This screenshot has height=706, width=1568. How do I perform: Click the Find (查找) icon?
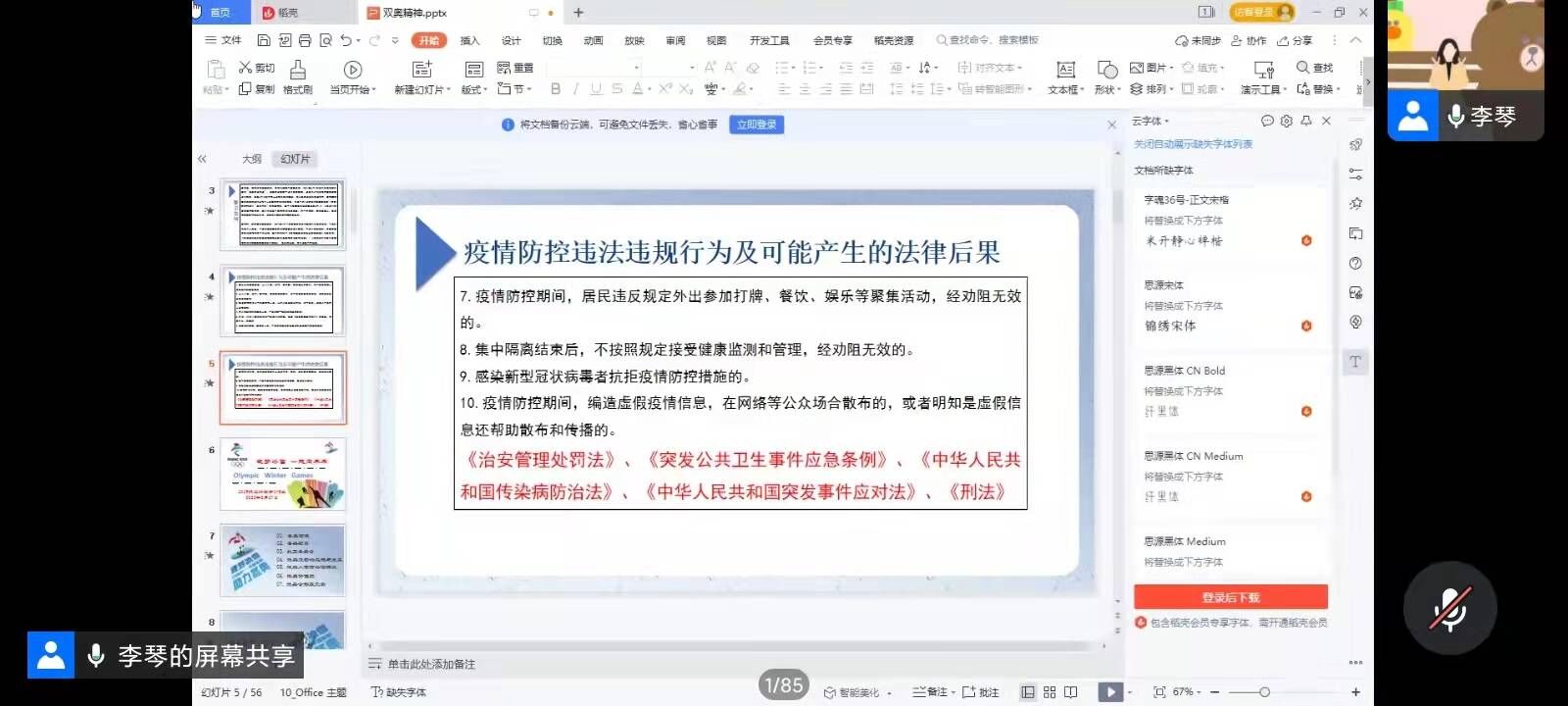pyautogui.click(x=1315, y=68)
